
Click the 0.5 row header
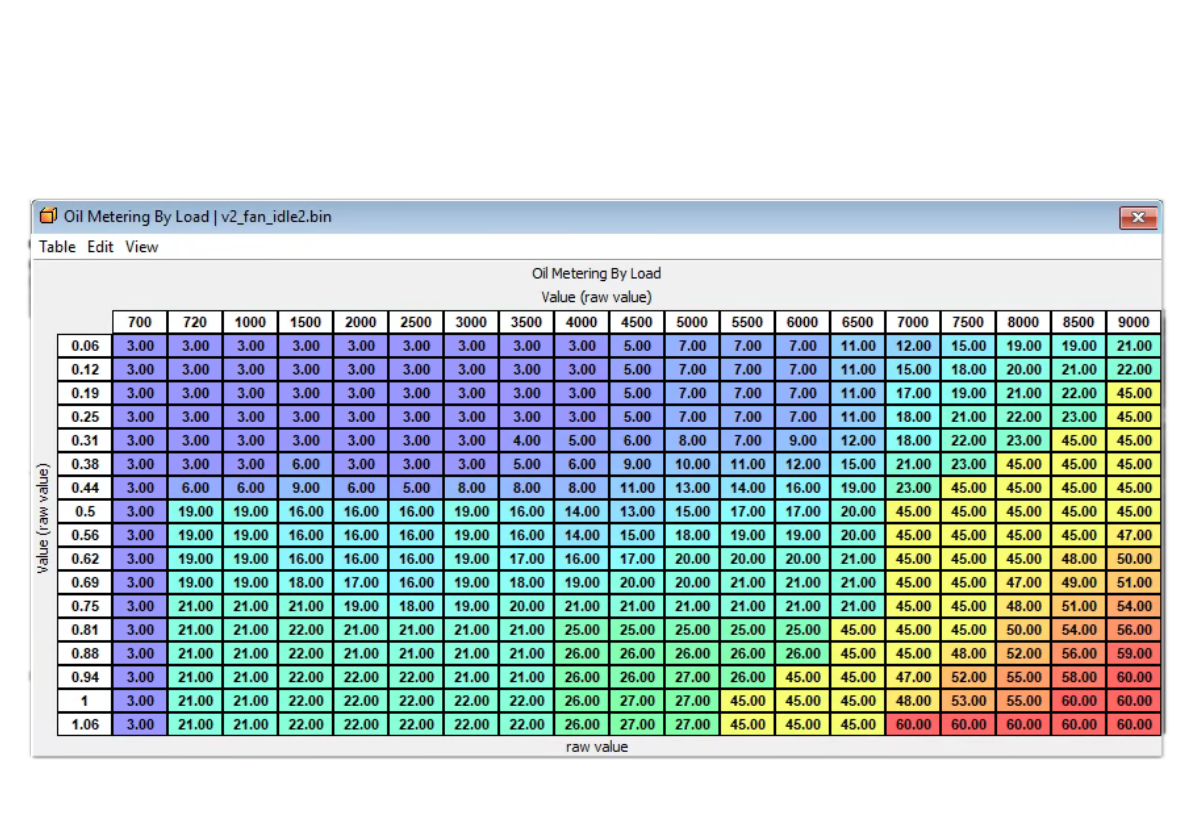[85, 511]
